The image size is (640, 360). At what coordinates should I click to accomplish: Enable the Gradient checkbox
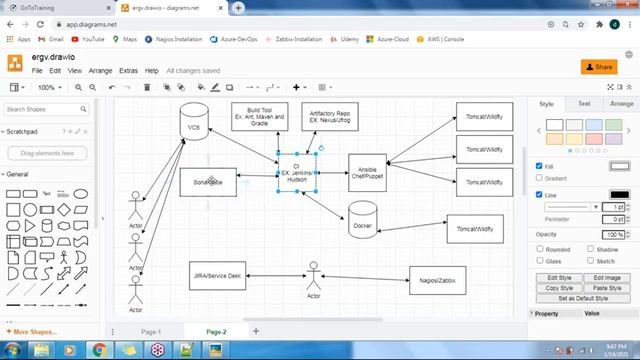click(539, 178)
